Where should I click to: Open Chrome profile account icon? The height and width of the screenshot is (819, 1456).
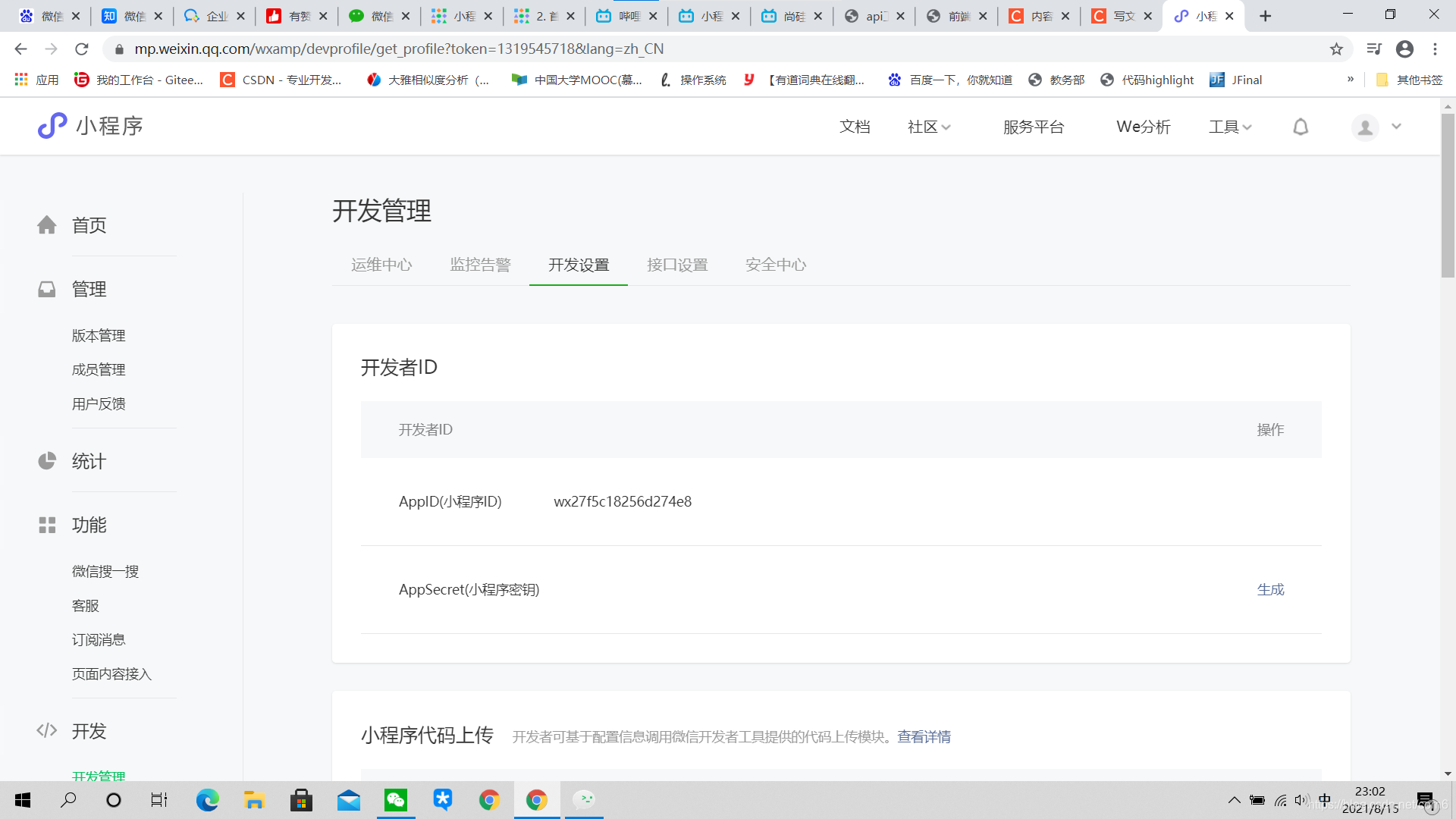pos(1404,49)
